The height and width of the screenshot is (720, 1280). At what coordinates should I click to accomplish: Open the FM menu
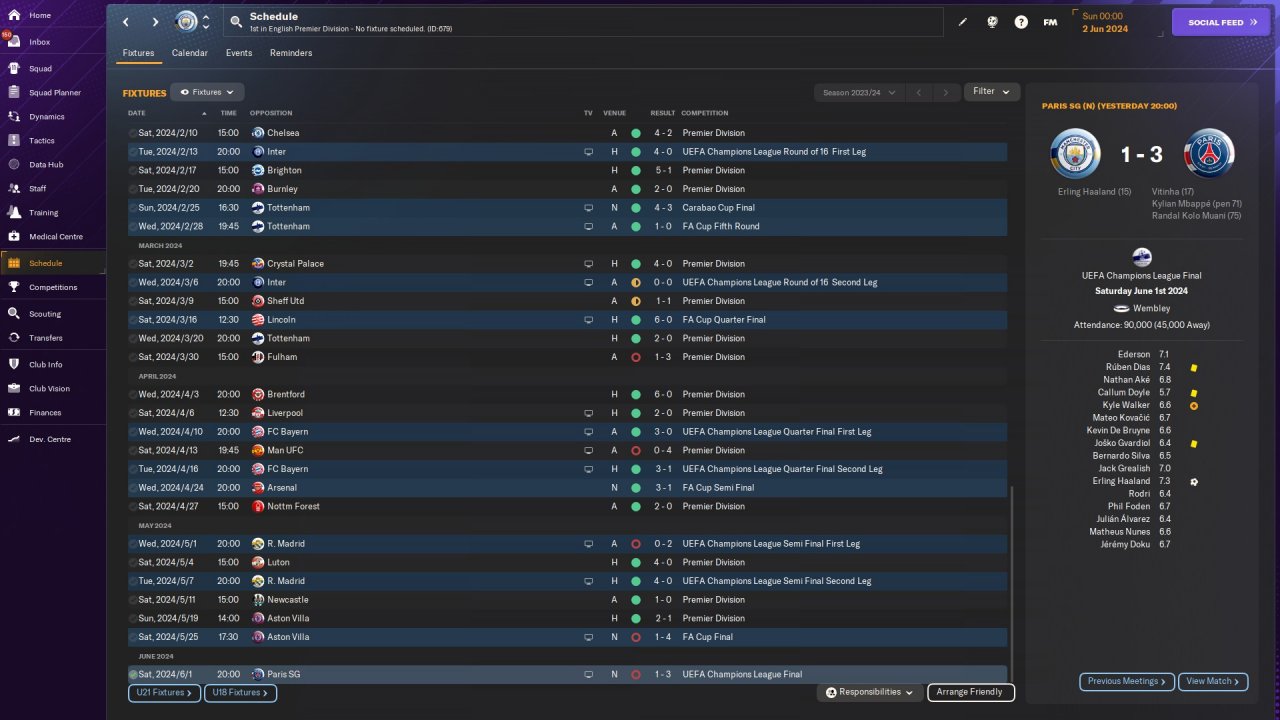coord(1050,22)
